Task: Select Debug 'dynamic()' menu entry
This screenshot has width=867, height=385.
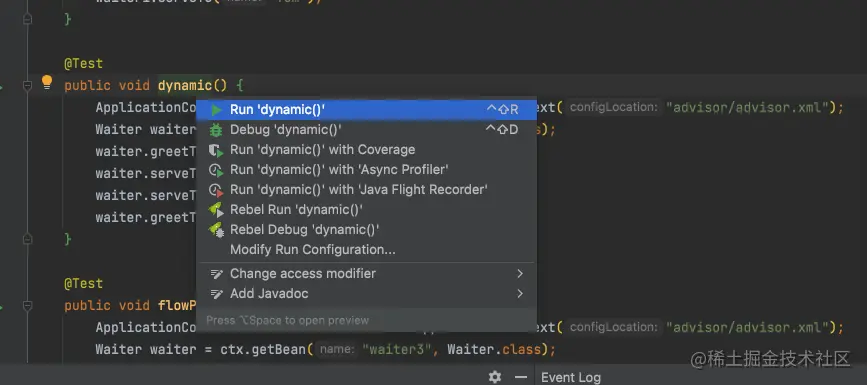Action: pyautogui.click(x=366, y=130)
